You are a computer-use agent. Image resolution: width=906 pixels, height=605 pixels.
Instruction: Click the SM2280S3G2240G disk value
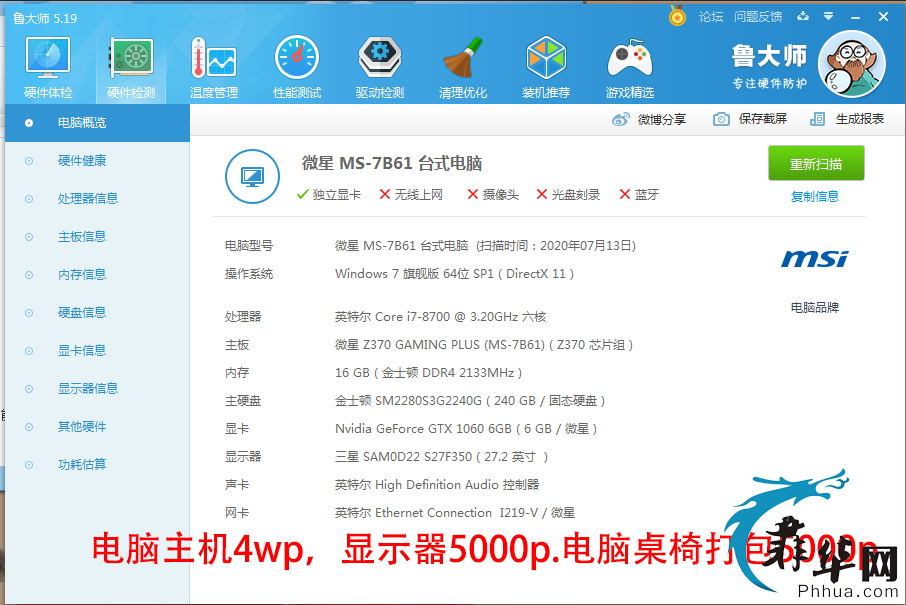click(x=470, y=400)
